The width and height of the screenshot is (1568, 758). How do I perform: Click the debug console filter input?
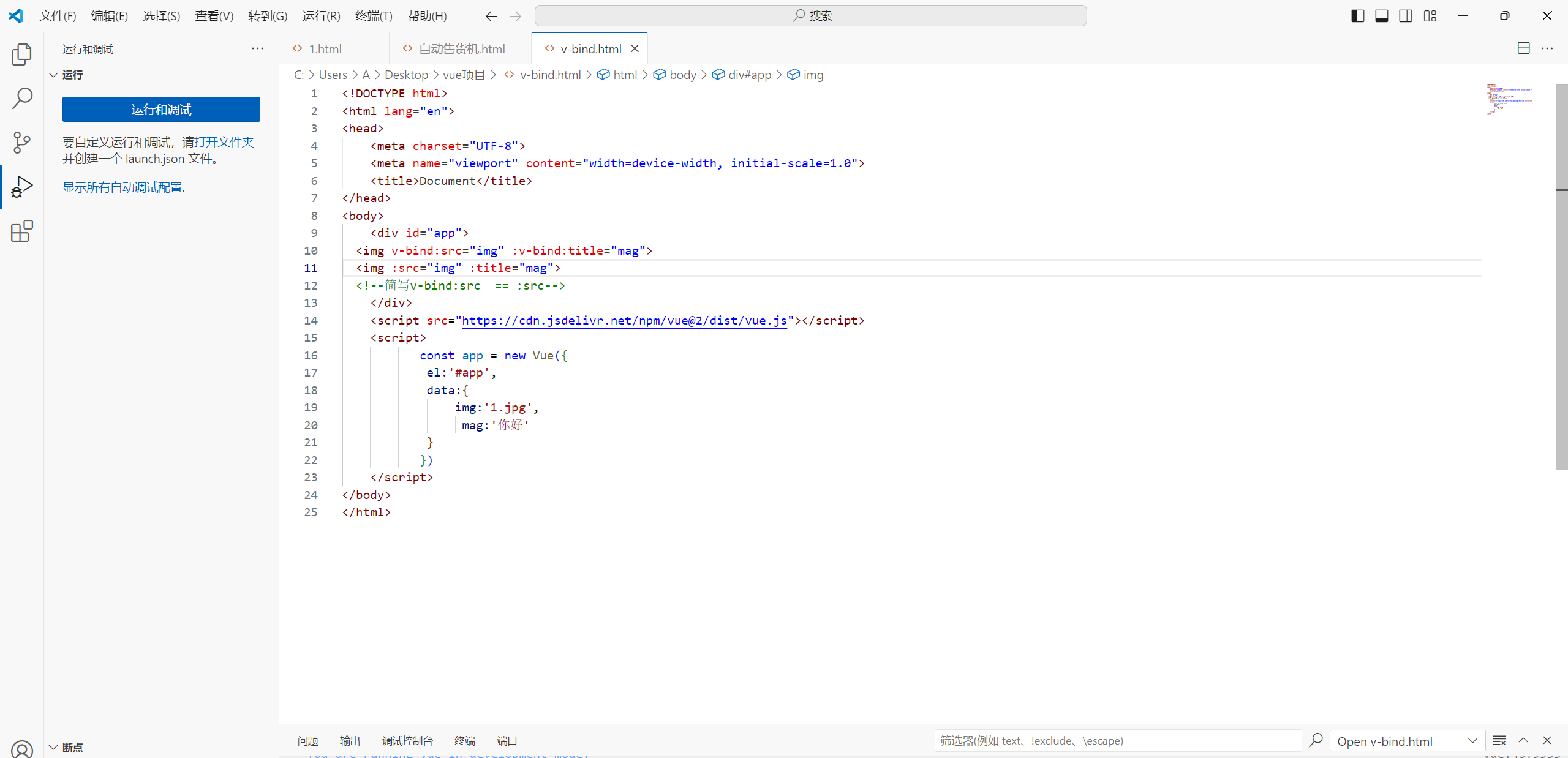click(x=1117, y=741)
